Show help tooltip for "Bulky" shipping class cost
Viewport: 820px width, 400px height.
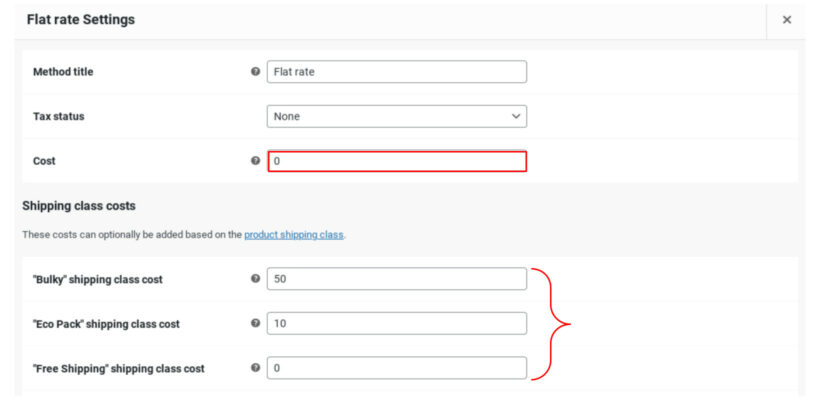(x=255, y=279)
